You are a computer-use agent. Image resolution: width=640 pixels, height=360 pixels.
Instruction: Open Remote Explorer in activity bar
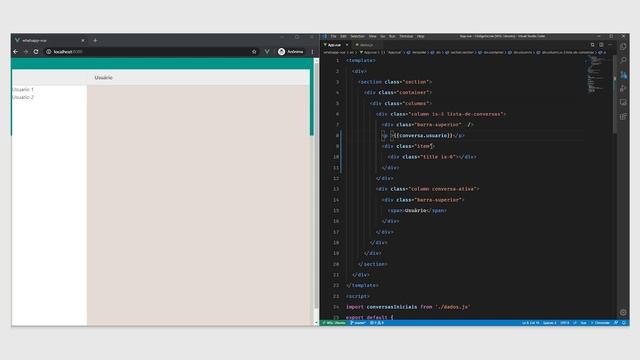(x=623, y=102)
